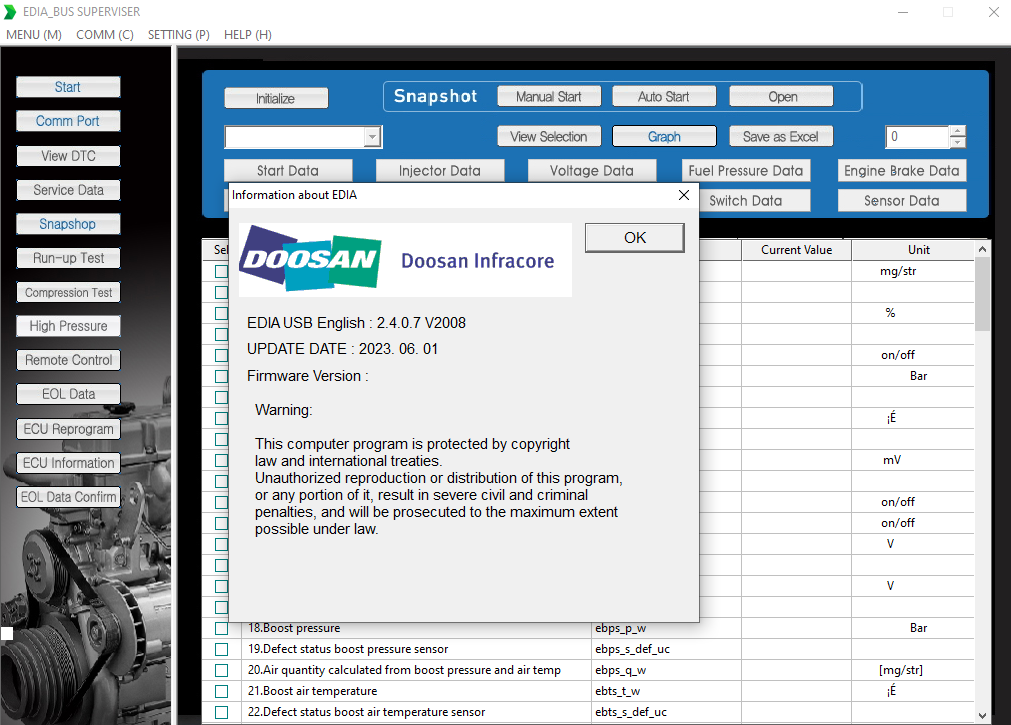Open ECU Reprogram page
1011x725 pixels.
pyautogui.click(x=68, y=429)
